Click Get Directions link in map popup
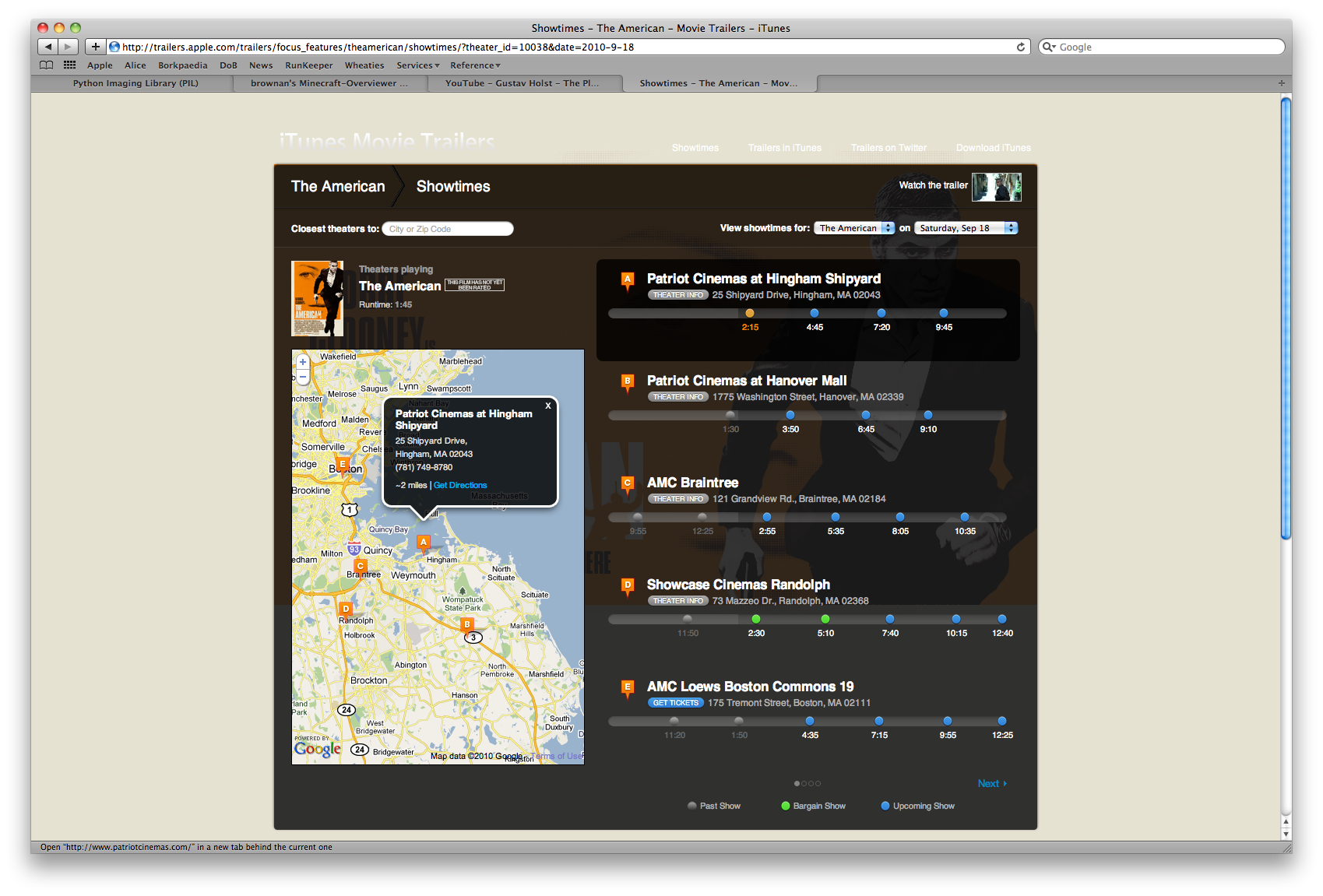The image size is (1323, 896). [x=460, y=485]
